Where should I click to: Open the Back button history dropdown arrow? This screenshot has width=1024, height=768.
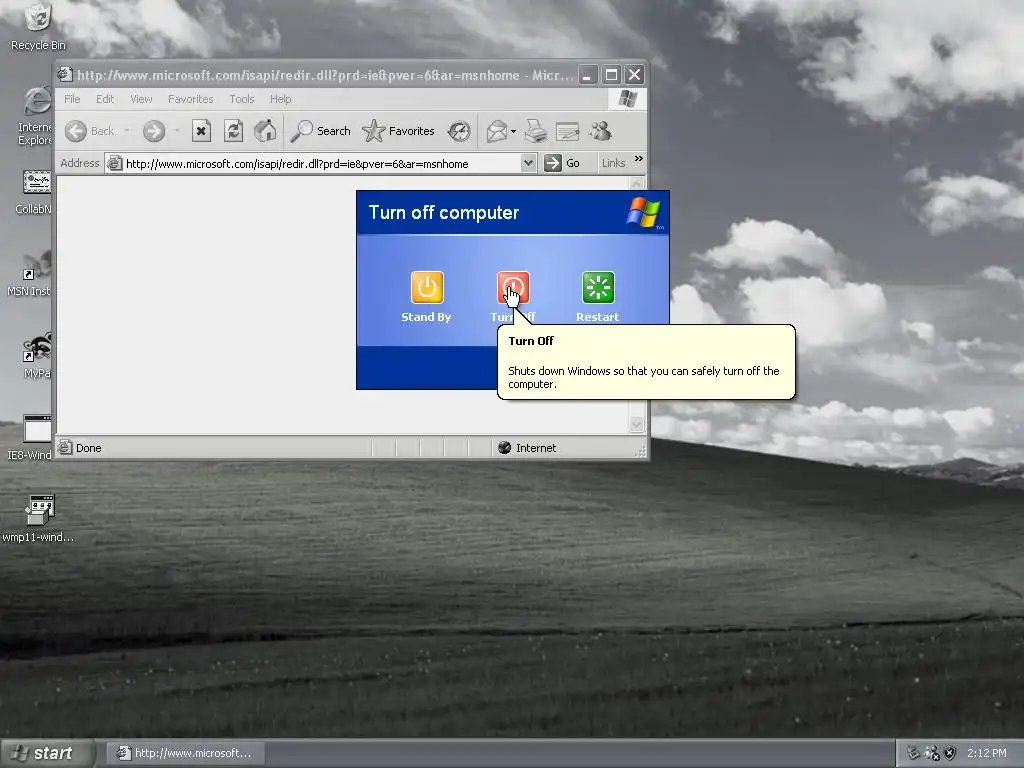(x=127, y=131)
